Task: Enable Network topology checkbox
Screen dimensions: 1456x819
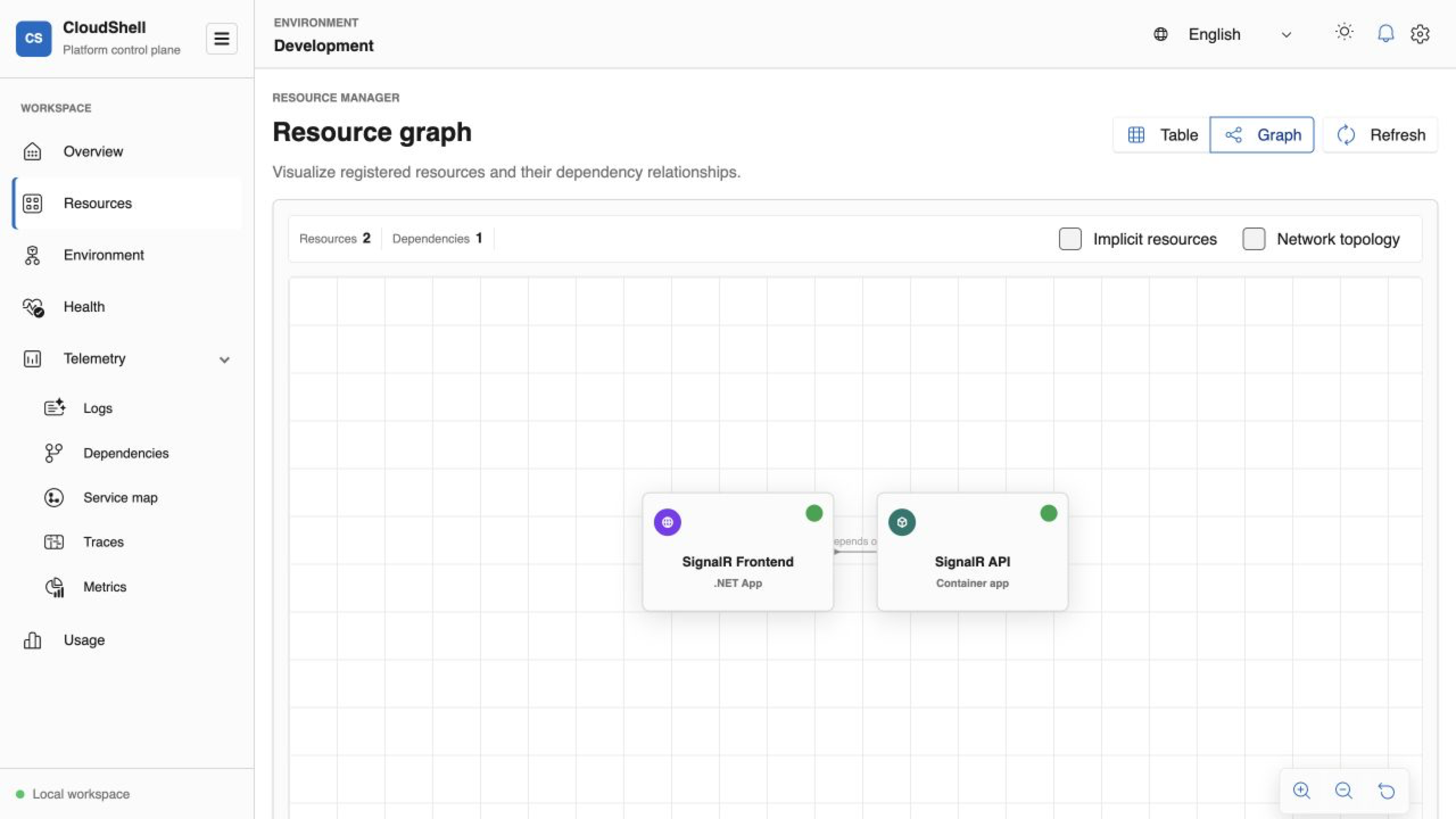Action: (1254, 239)
